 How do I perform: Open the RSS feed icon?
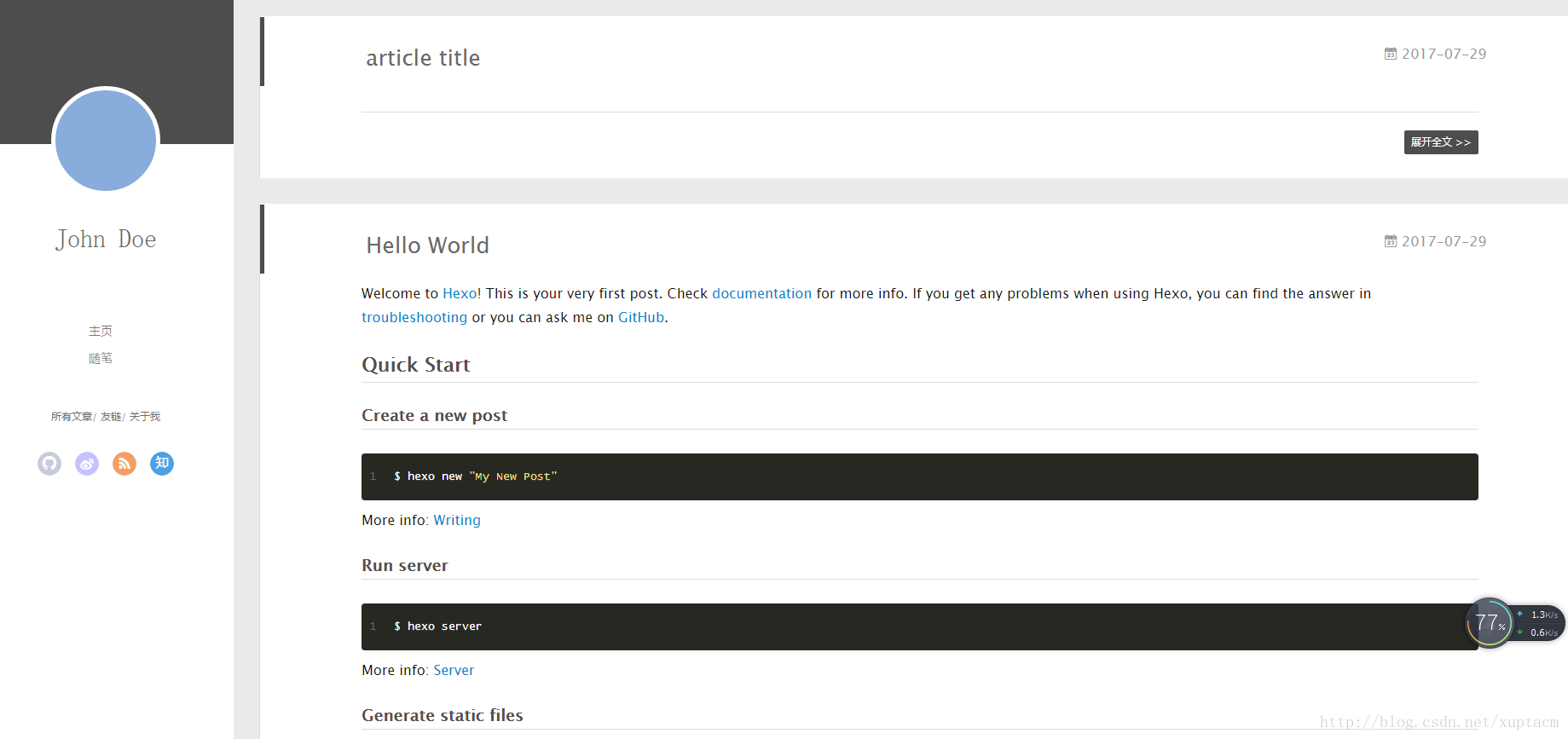tap(124, 464)
